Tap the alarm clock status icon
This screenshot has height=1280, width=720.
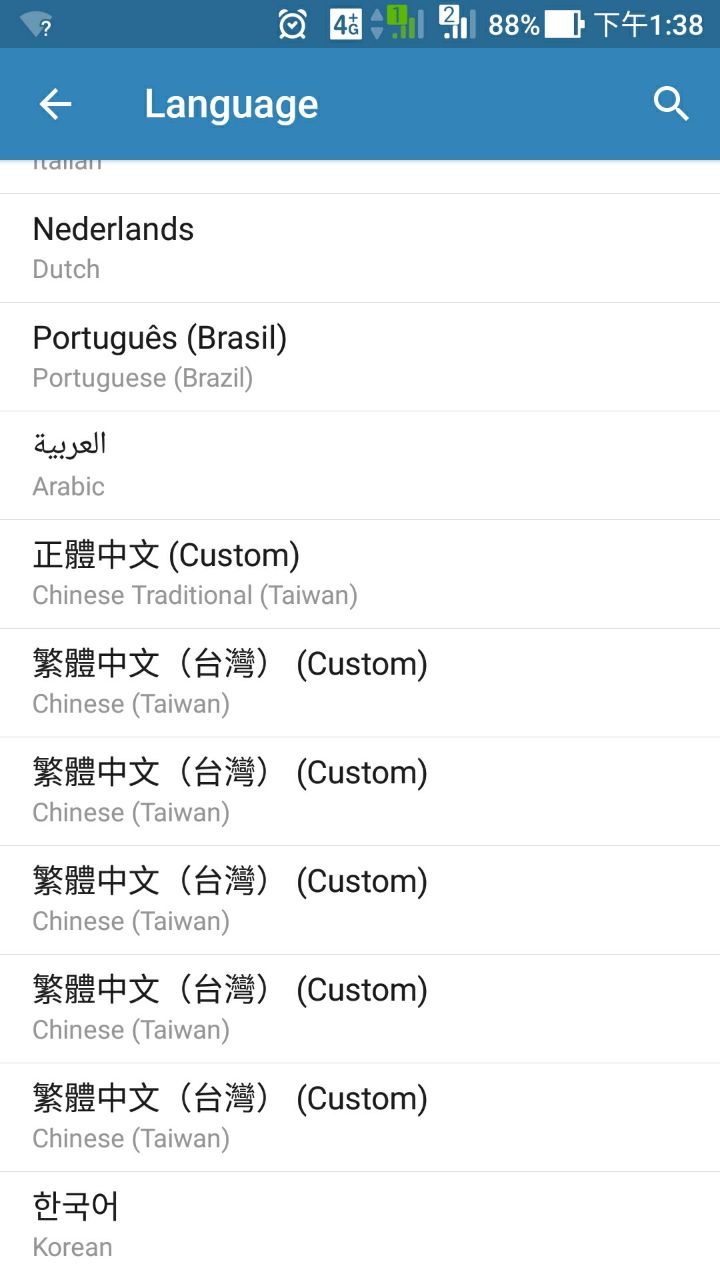[292, 24]
